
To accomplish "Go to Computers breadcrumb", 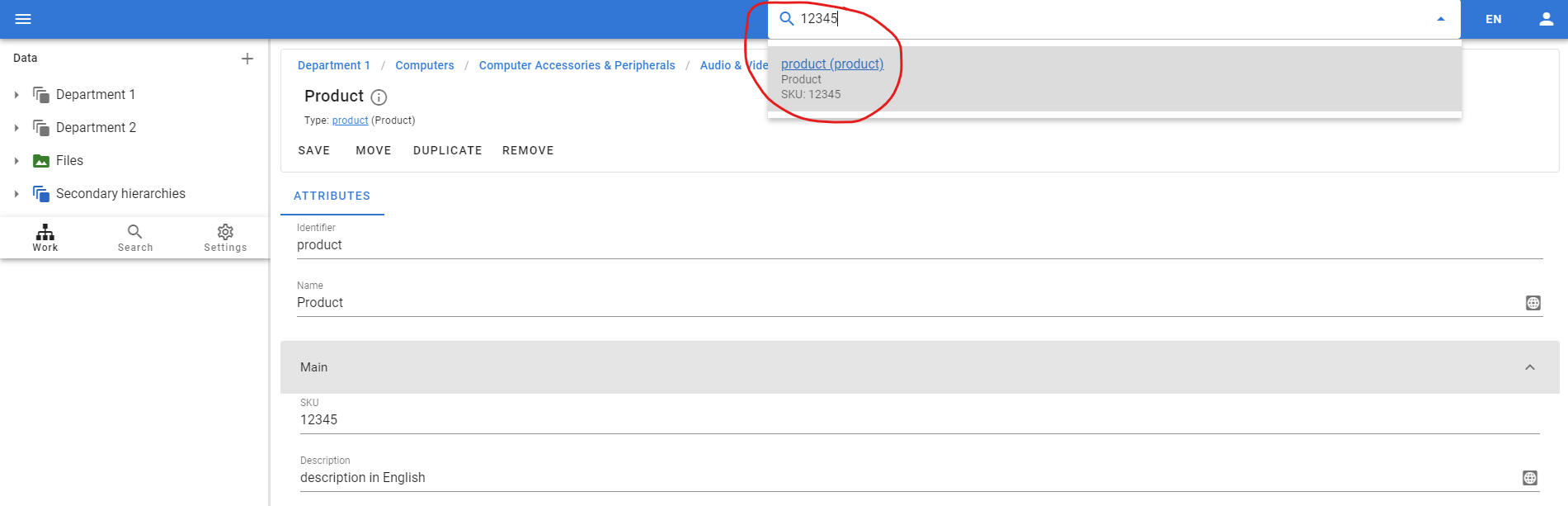I will 425,65.
